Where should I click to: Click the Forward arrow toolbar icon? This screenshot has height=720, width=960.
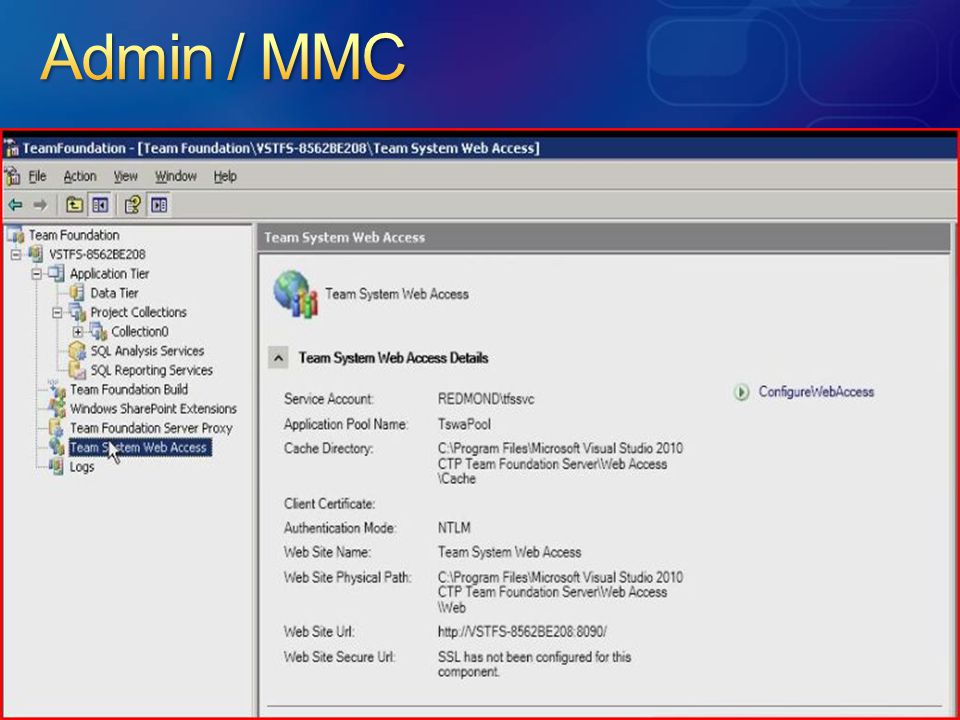pos(40,205)
